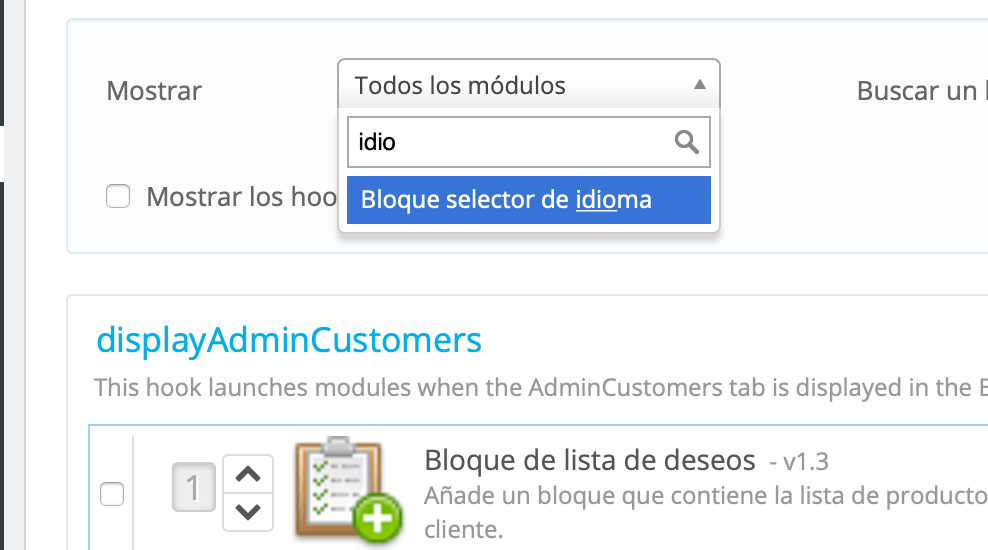
Task: Collapse the Todos los módulos dropdown arrow
Action: (699, 84)
